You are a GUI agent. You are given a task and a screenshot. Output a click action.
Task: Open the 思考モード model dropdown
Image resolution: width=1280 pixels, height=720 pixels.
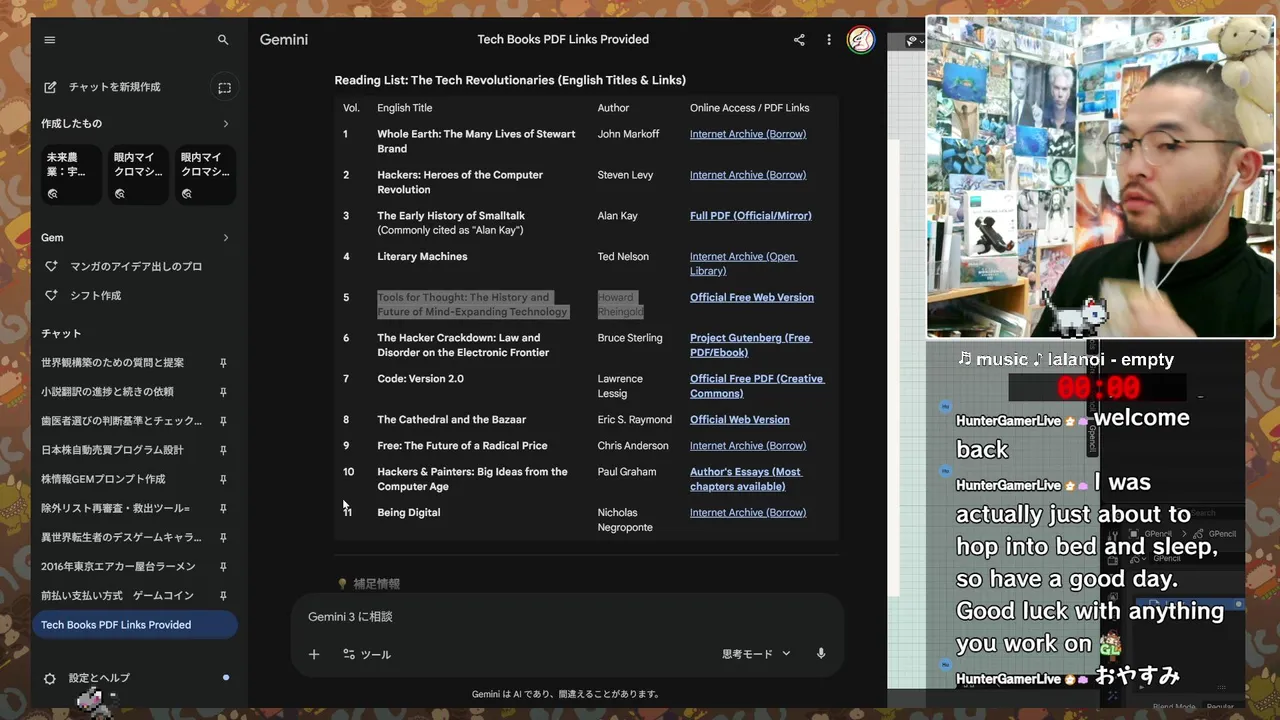click(x=756, y=654)
